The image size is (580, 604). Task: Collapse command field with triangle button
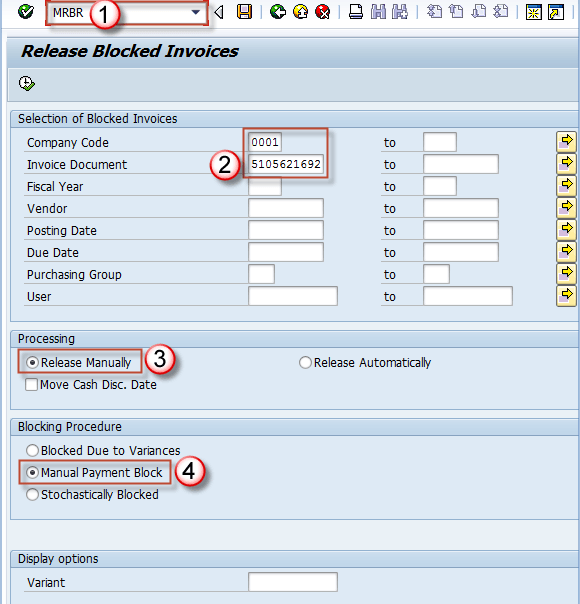[x=219, y=12]
